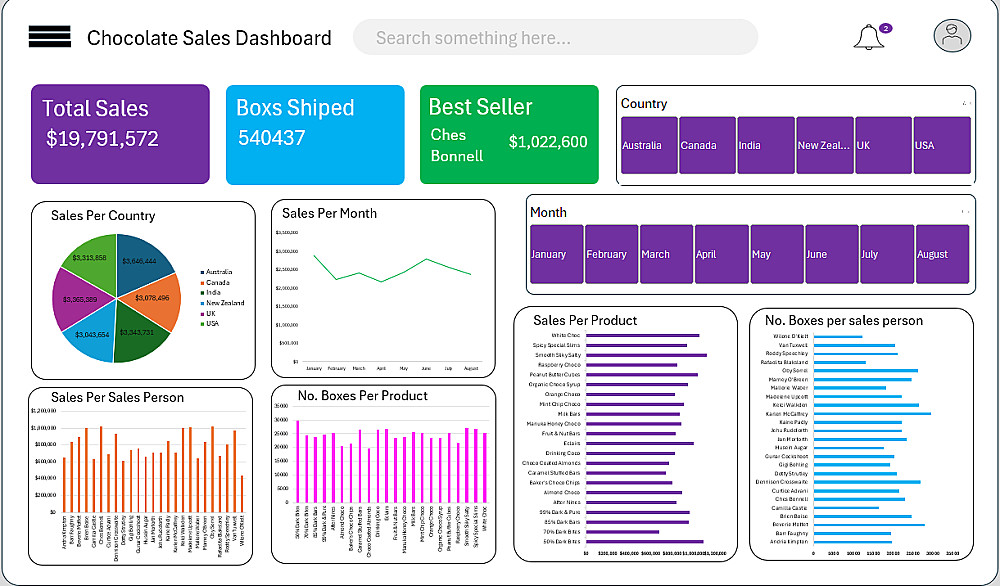Open the hamburger menu icon
This screenshot has height=586, width=1000.
pyautogui.click(x=50, y=38)
